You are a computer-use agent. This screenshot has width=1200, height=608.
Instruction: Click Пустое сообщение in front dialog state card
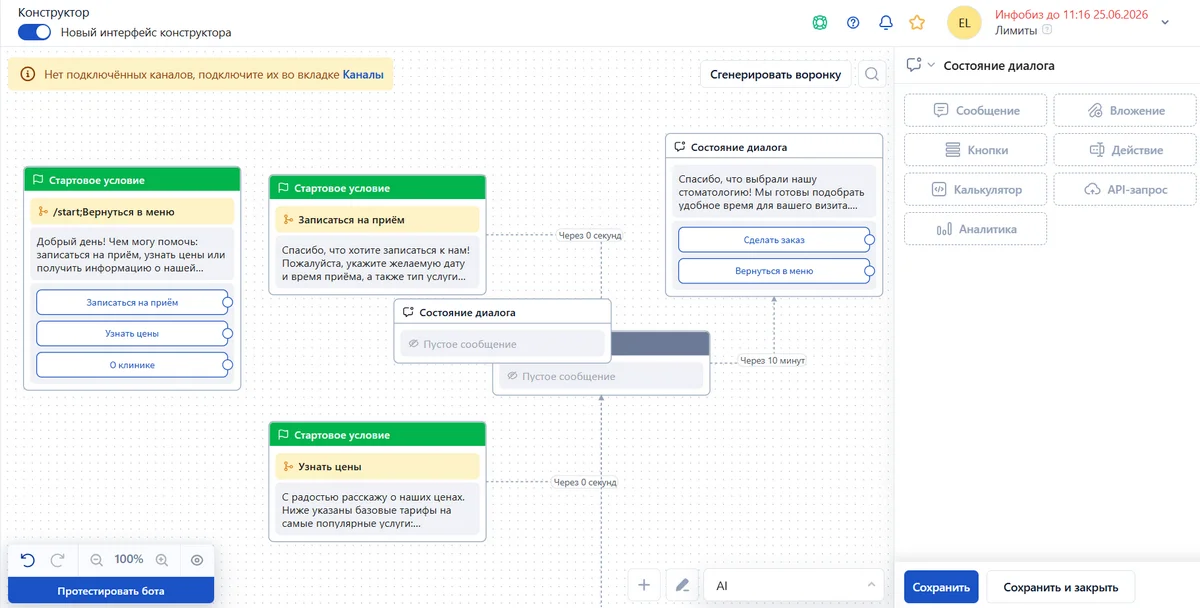(x=502, y=344)
